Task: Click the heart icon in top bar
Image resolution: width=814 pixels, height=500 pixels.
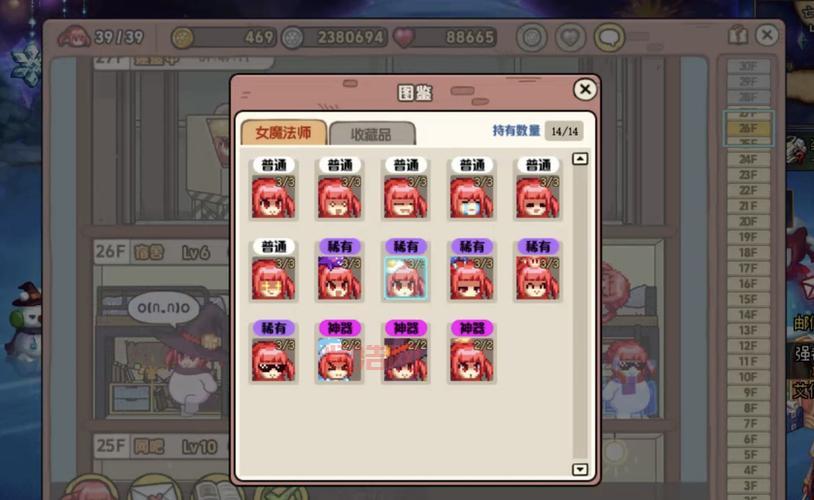Action: click(571, 37)
